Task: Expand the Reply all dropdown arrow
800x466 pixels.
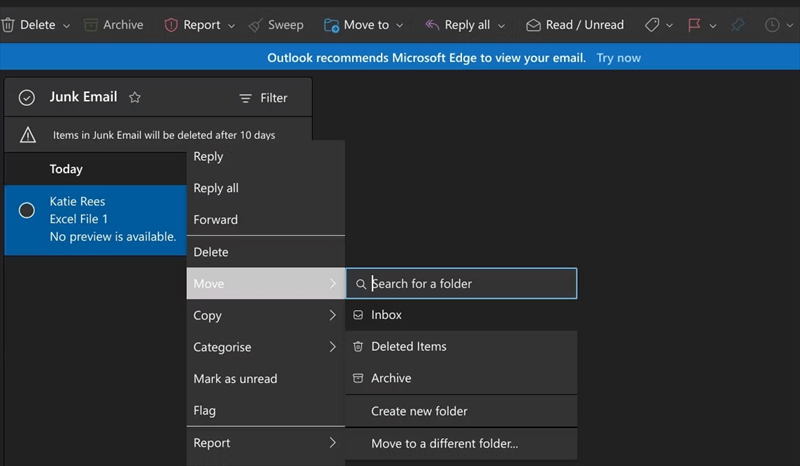Action: (x=501, y=25)
